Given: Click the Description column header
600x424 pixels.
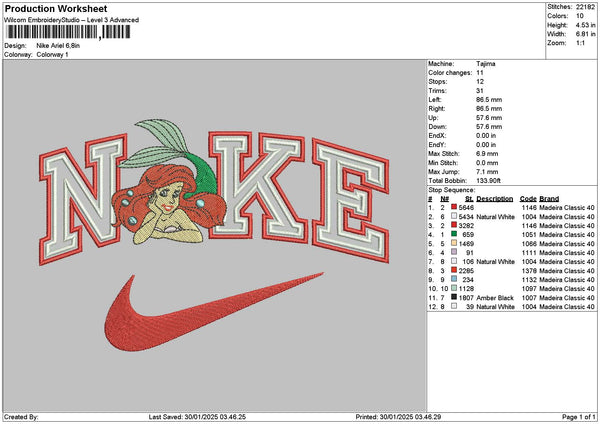Looking at the screenshot, I should coord(494,199).
